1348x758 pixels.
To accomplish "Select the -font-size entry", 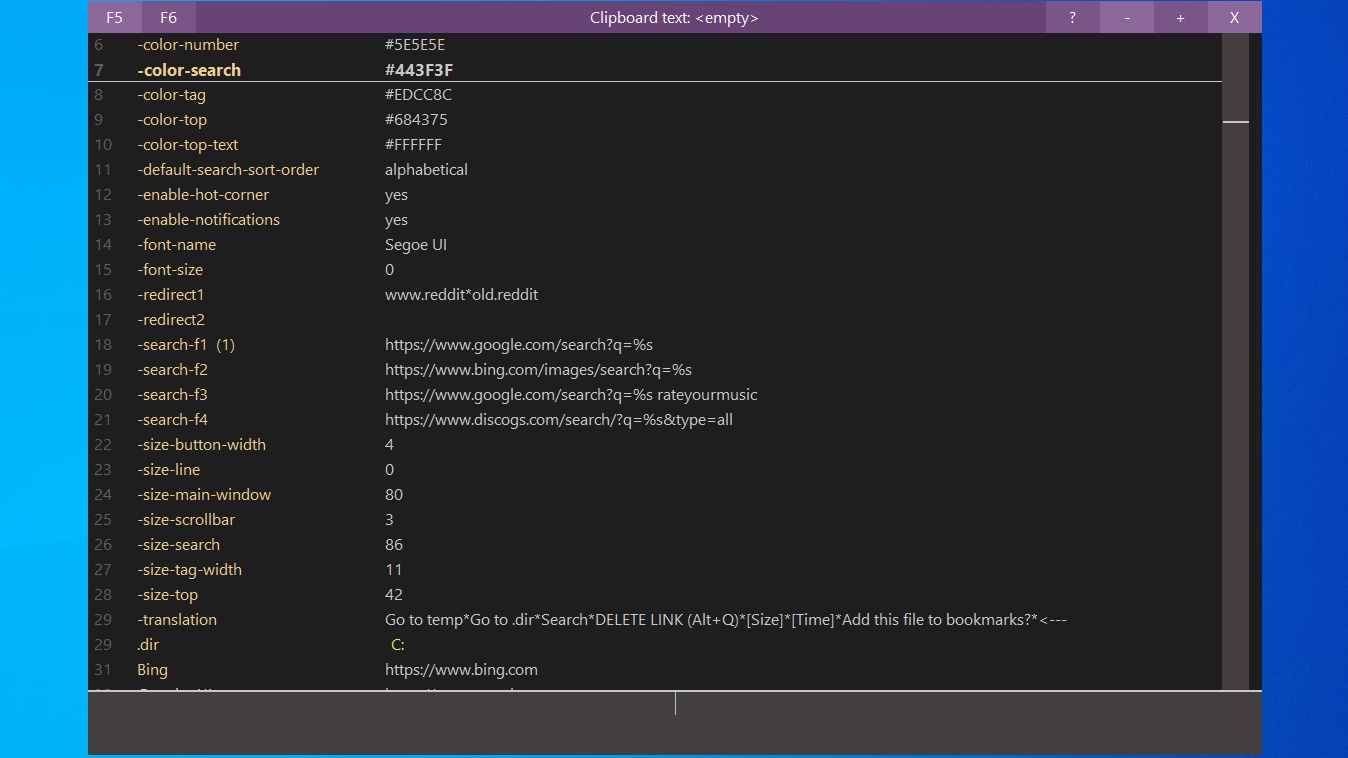I will 170,270.
